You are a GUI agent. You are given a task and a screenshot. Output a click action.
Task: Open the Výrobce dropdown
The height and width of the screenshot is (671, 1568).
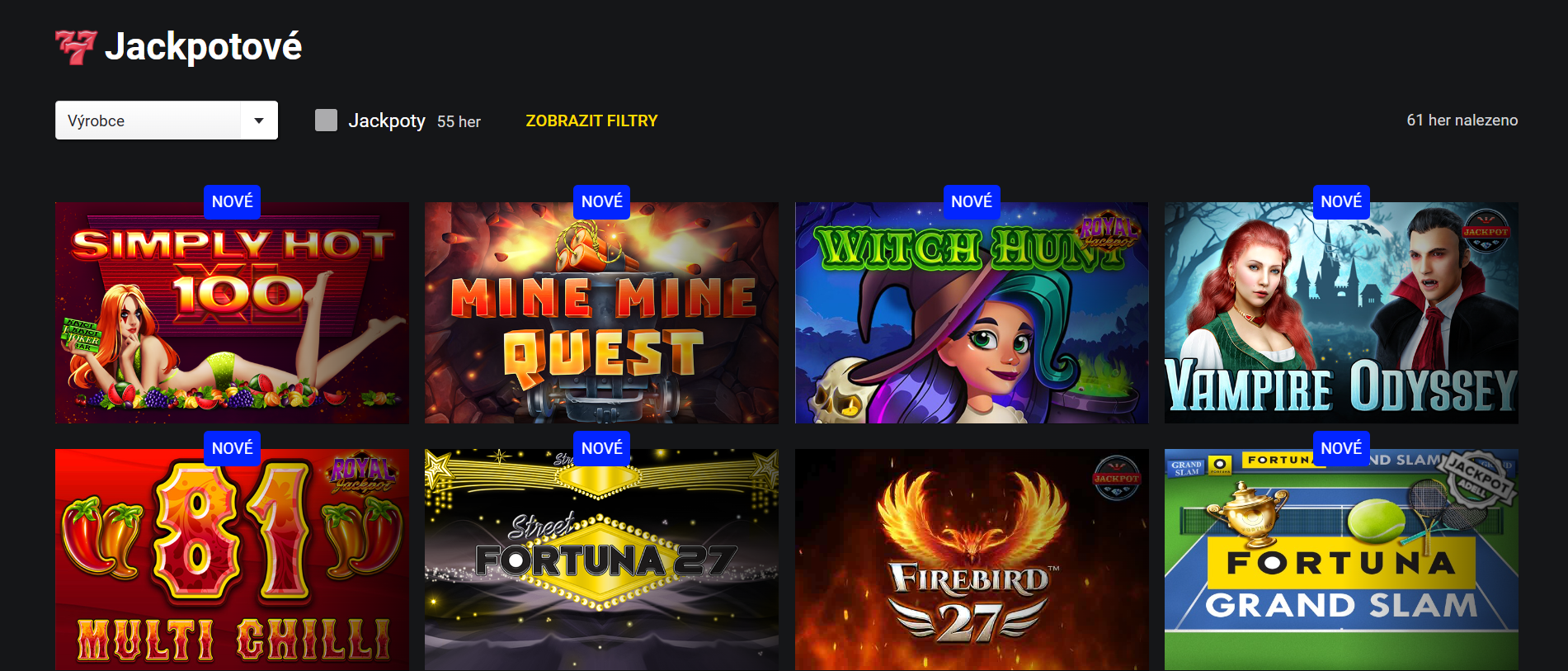point(167,120)
